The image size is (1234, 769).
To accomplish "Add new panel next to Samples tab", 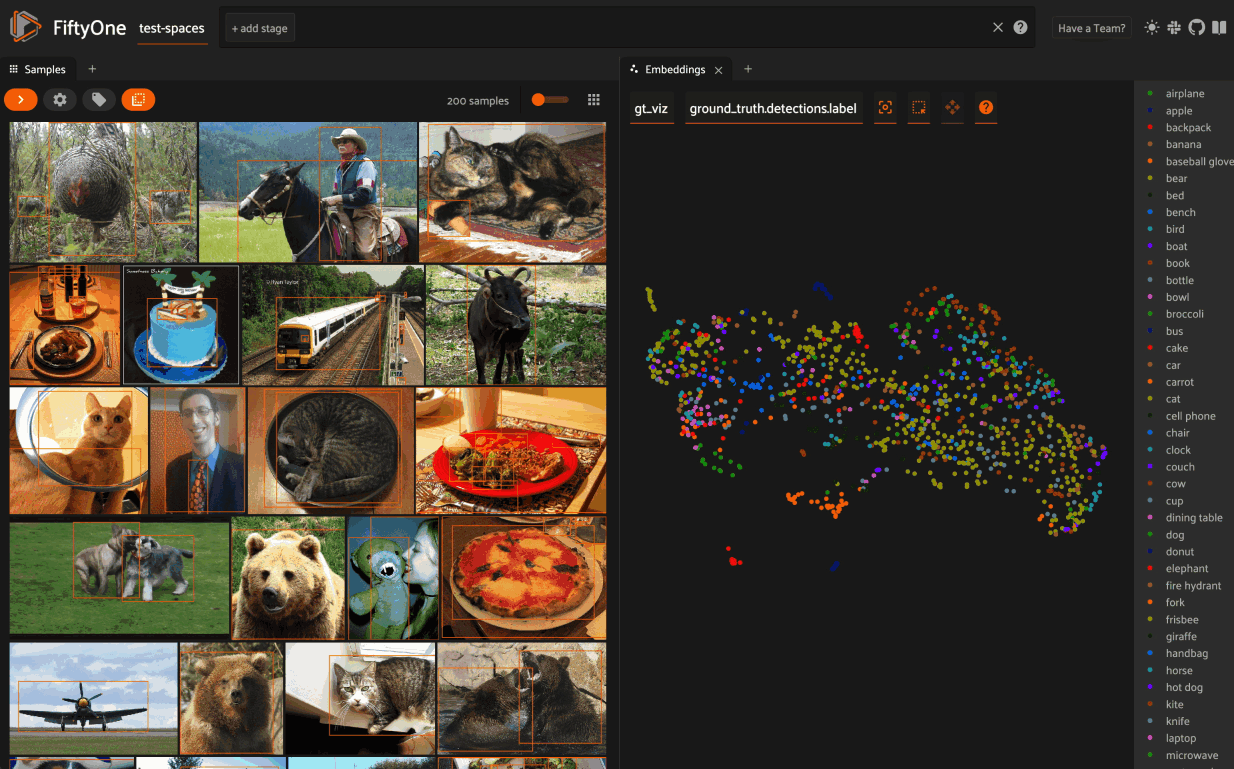I will tap(92, 69).
